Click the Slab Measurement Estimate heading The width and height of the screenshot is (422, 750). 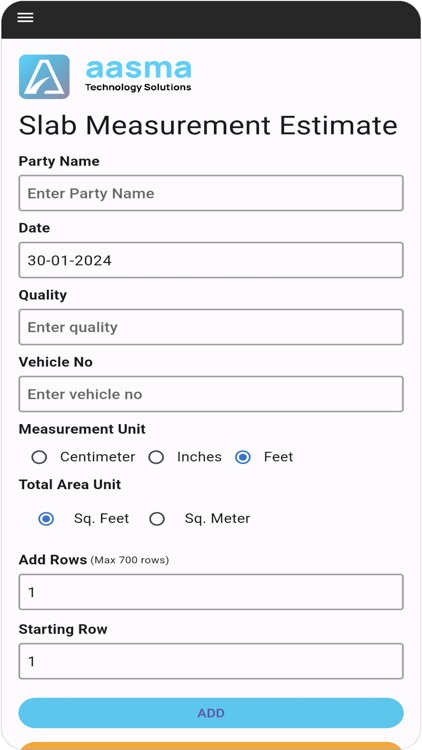click(x=208, y=125)
